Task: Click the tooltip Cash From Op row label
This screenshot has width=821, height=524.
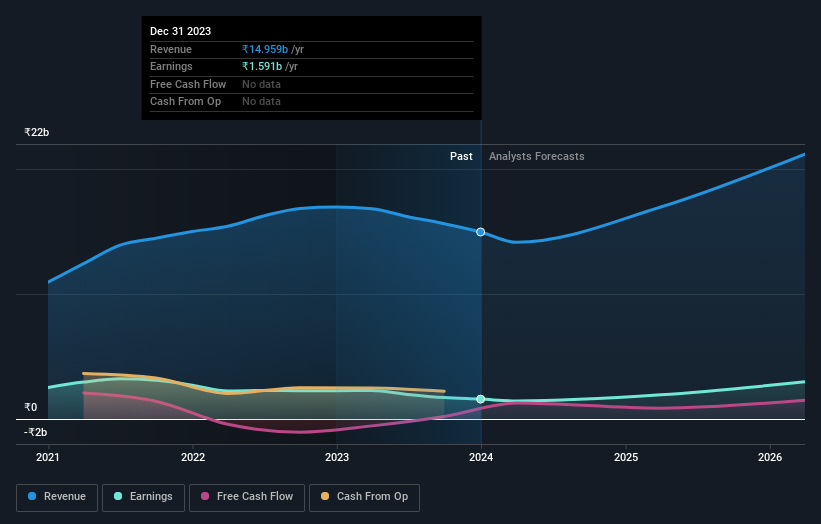Action: (x=185, y=102)
